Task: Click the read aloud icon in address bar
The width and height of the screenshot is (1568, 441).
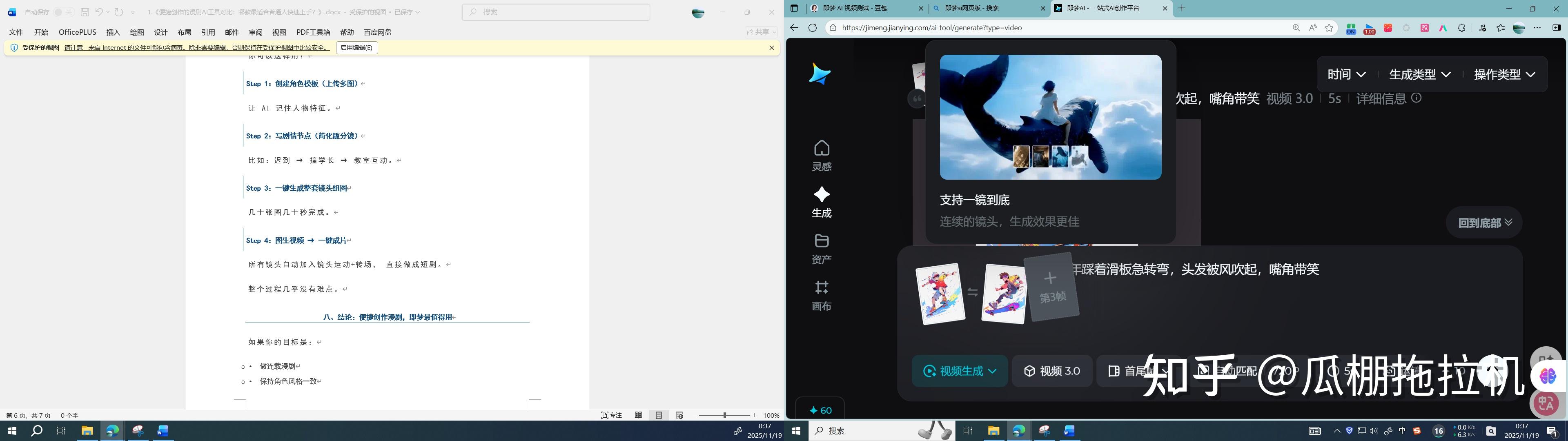Action: [1312, 27]
